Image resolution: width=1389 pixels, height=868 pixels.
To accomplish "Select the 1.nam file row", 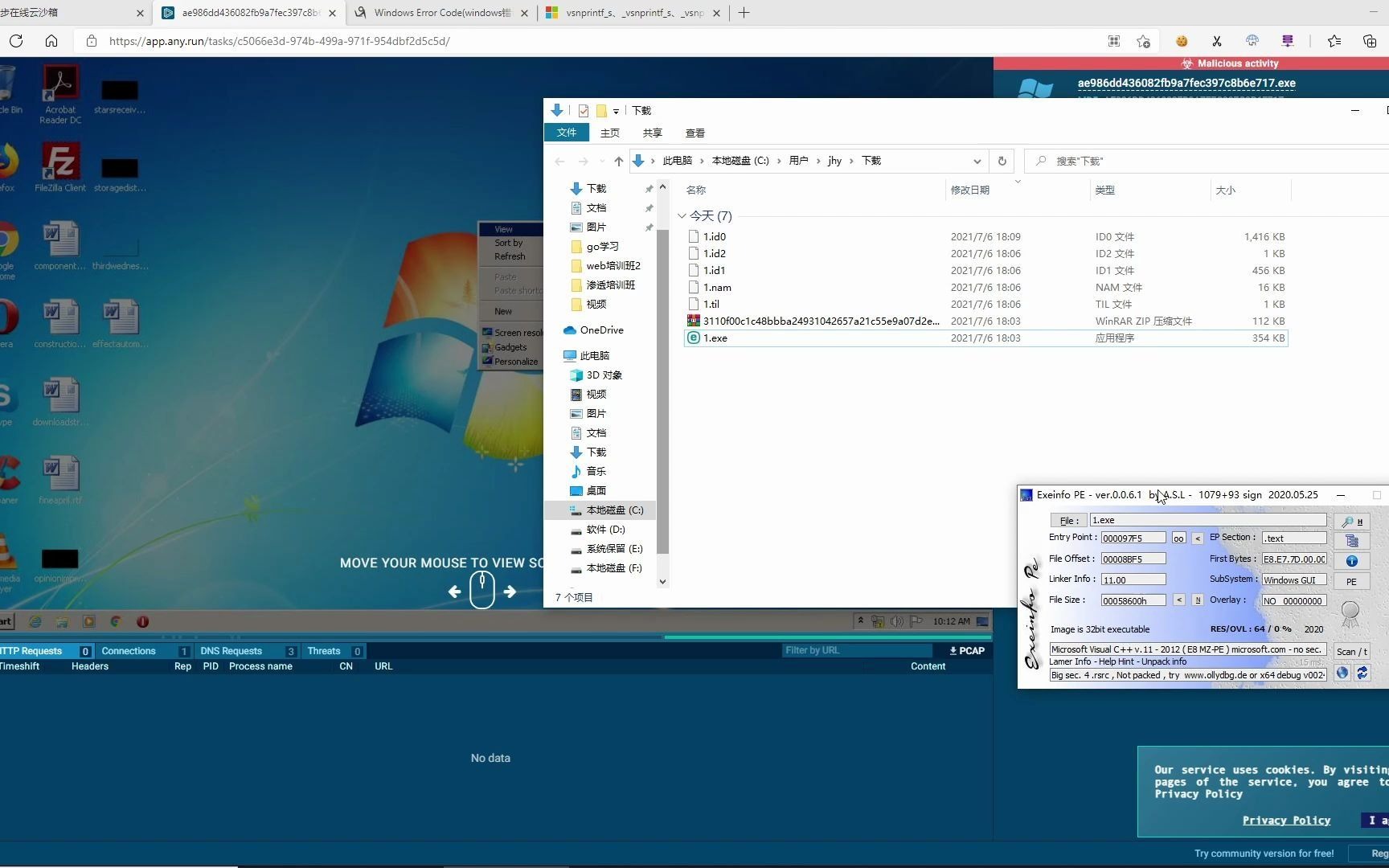I will [x=985, y=288].
